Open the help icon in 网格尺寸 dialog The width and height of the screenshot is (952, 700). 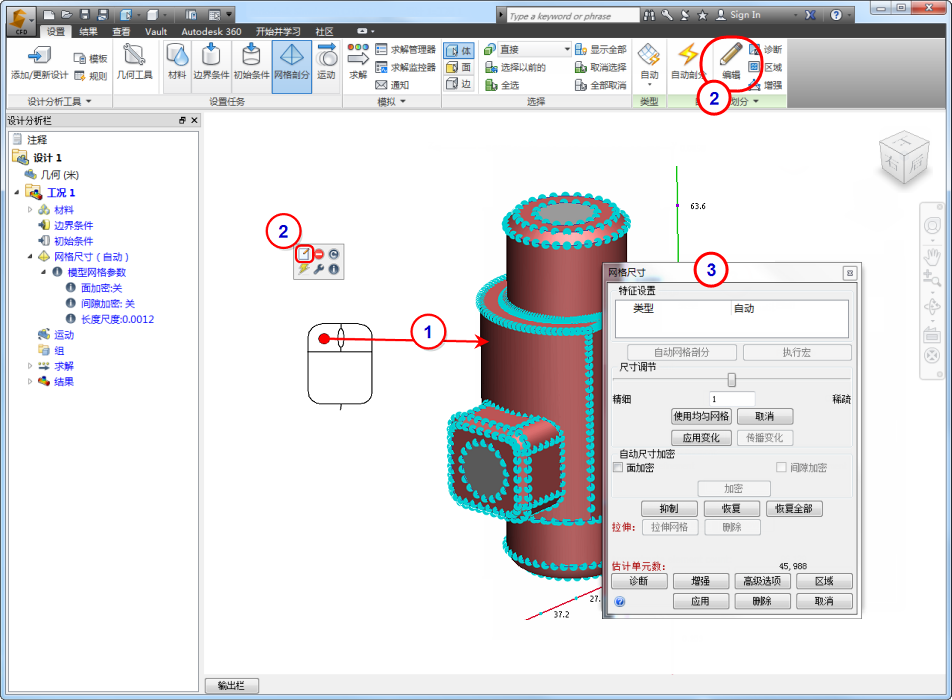pos(619,602)
